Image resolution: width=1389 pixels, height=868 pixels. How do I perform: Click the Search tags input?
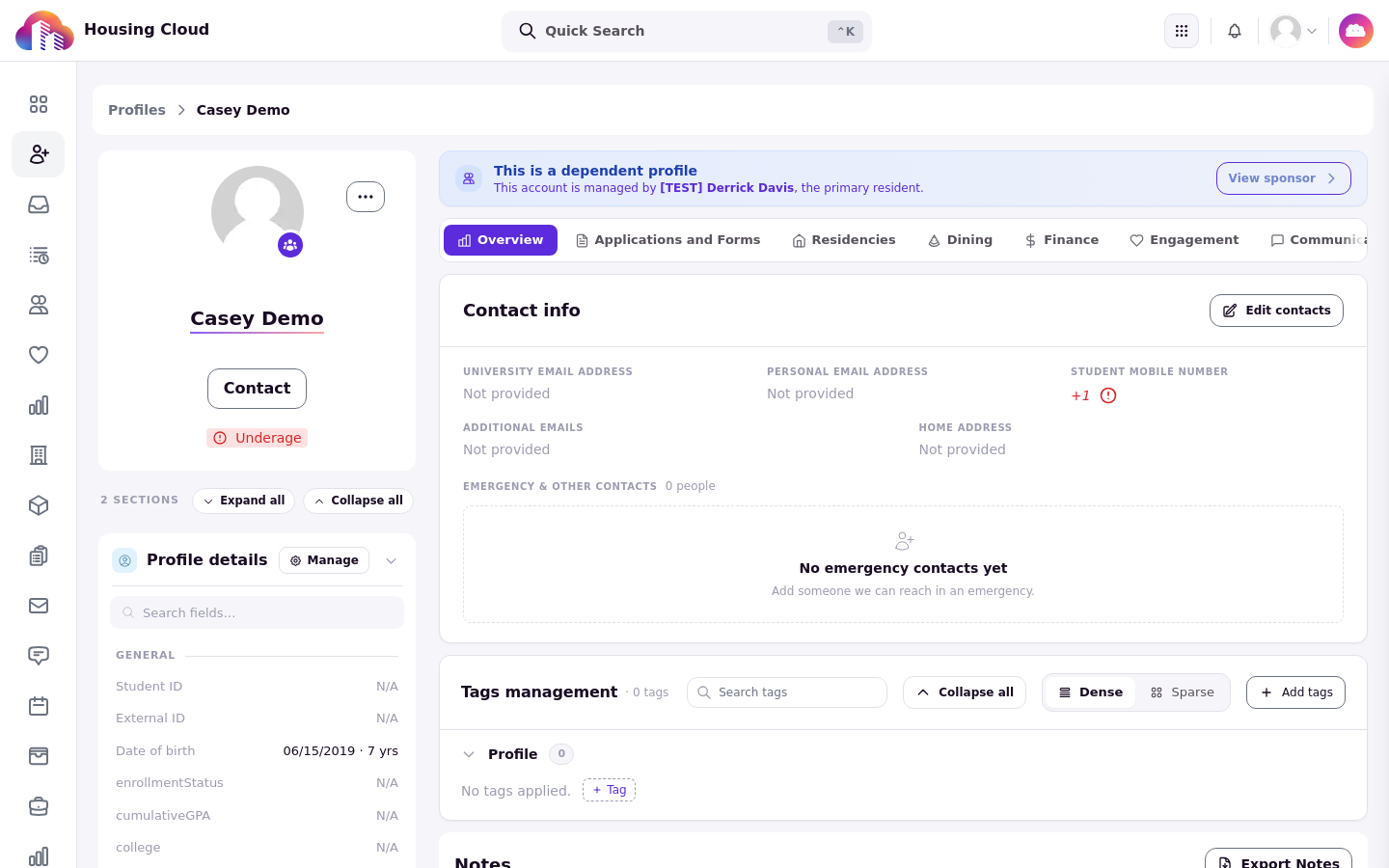pyautogui.click(x=787, y=692)
